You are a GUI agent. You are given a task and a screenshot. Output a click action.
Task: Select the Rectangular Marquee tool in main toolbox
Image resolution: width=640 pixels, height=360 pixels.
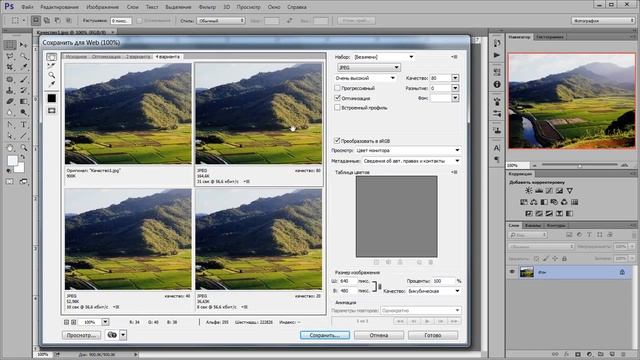pyautogui.click(x=10, y=44)
